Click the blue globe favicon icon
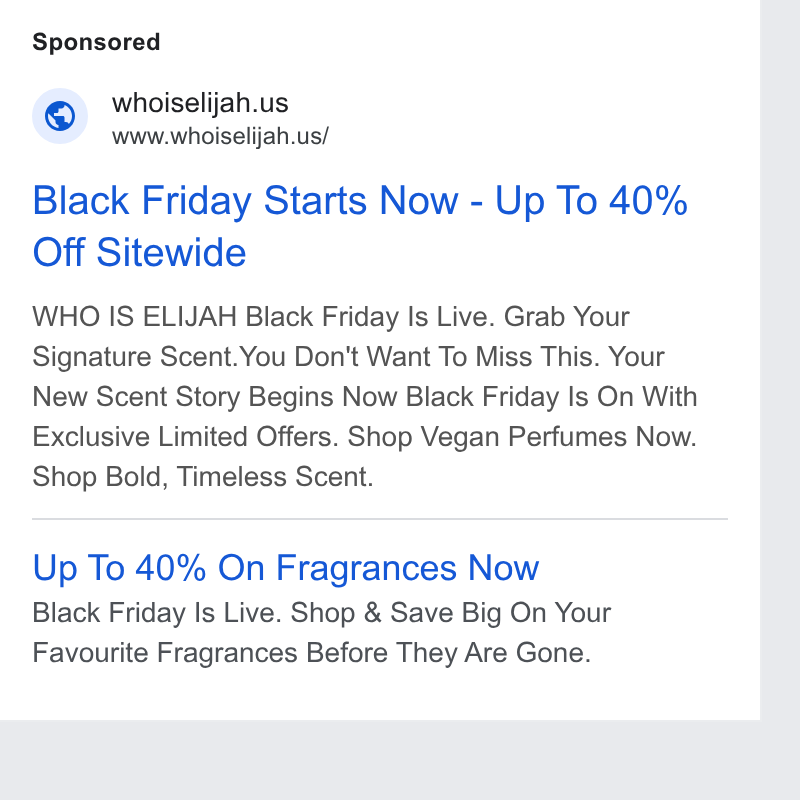Image resolution: width=800 pixels, height=800 pixels. 60,116
